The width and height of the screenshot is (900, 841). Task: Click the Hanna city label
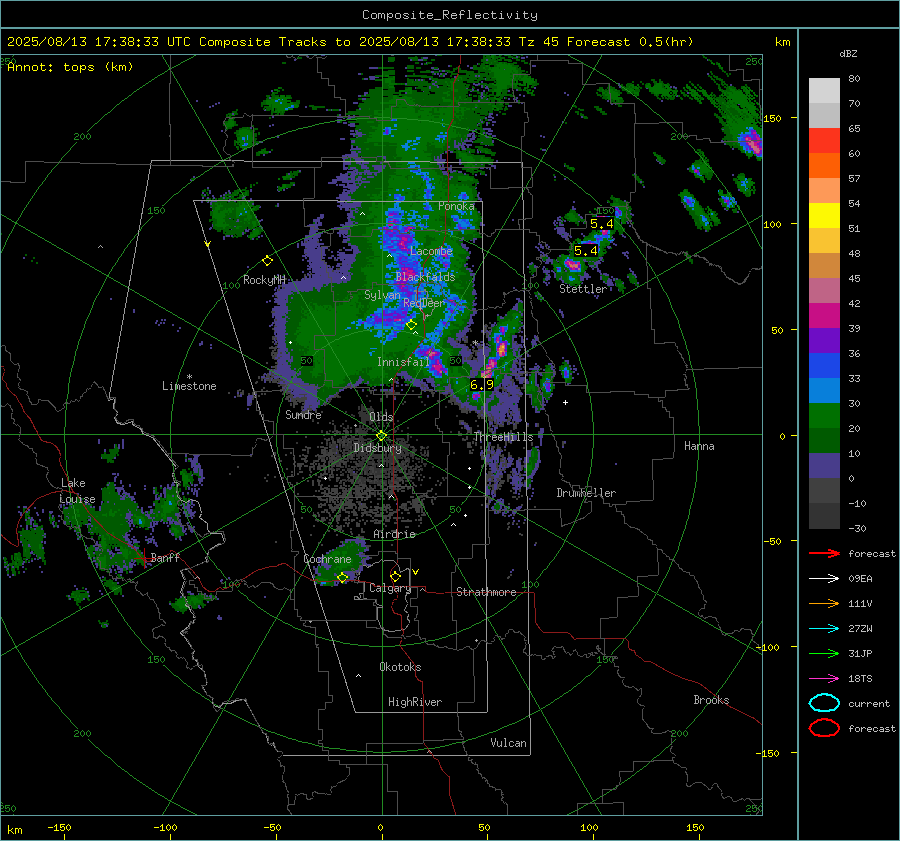pyautogui.click(x=699, y=446)
